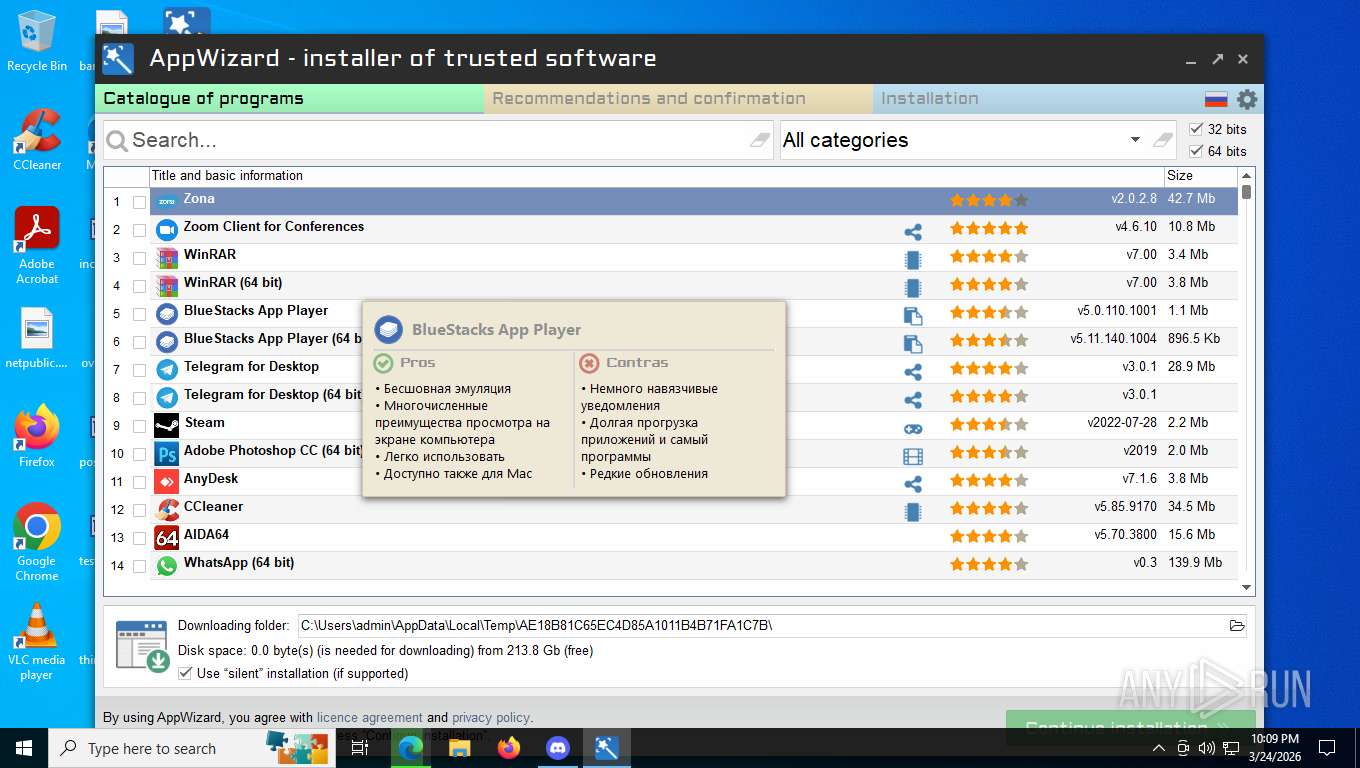
Task: Click the WinRAR (64 bit) program icon
Action: click(x=167, y=285)
